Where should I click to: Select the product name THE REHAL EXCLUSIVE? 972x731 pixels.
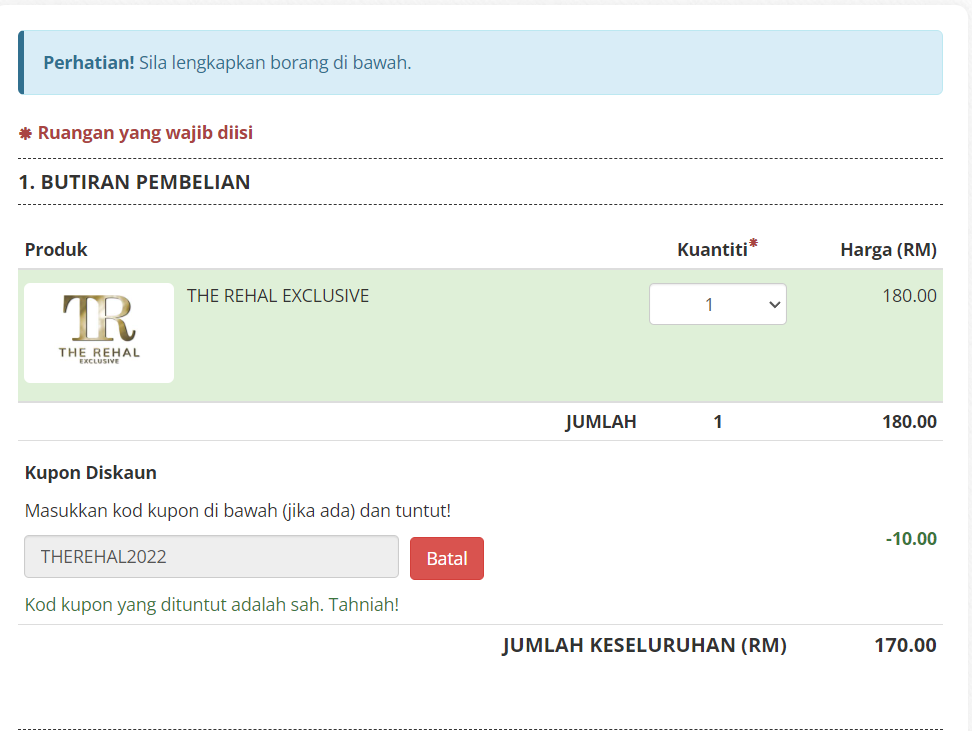pos(278,296)
